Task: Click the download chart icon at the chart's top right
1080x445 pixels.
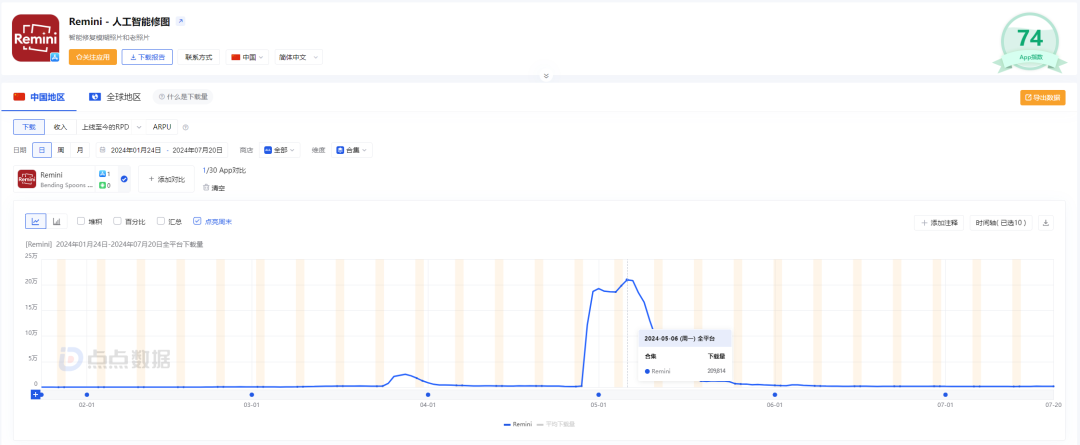Action: pos(1046,222)
